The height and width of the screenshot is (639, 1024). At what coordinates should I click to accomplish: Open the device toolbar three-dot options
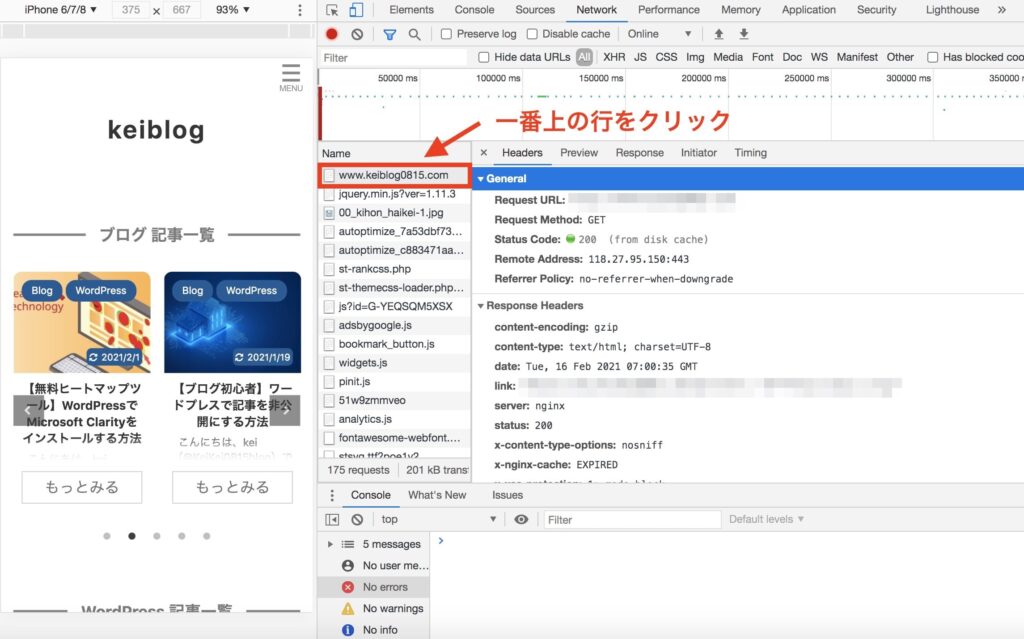pos(300,10)
